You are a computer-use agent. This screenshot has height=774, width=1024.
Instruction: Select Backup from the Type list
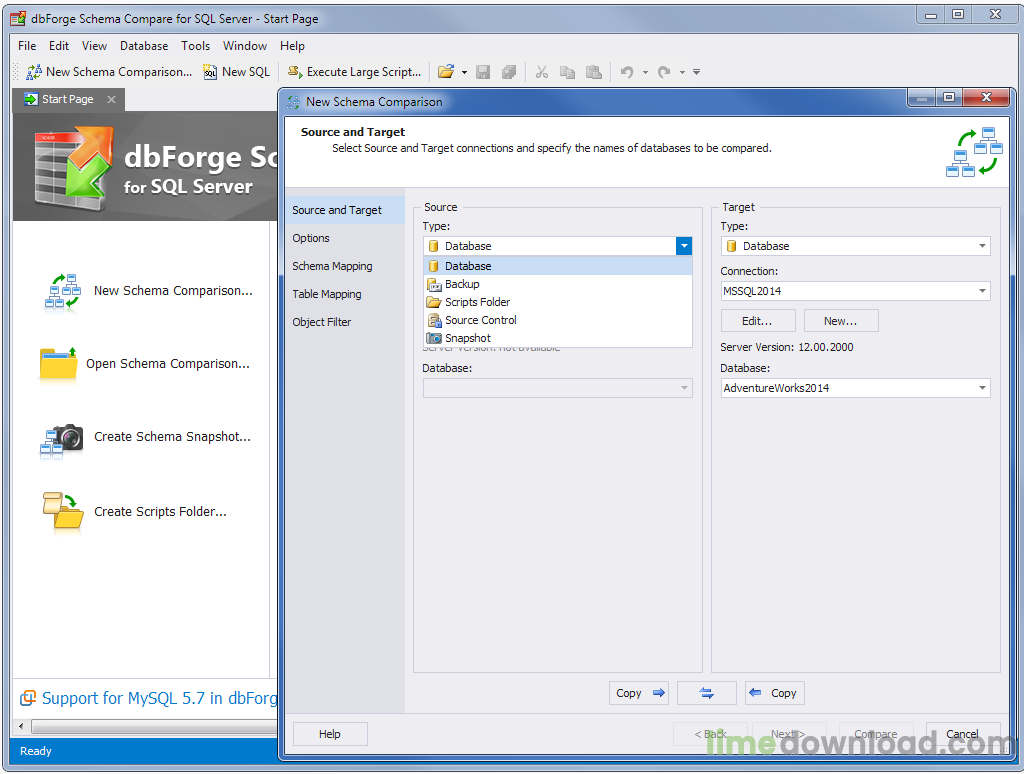click(462, 284)
